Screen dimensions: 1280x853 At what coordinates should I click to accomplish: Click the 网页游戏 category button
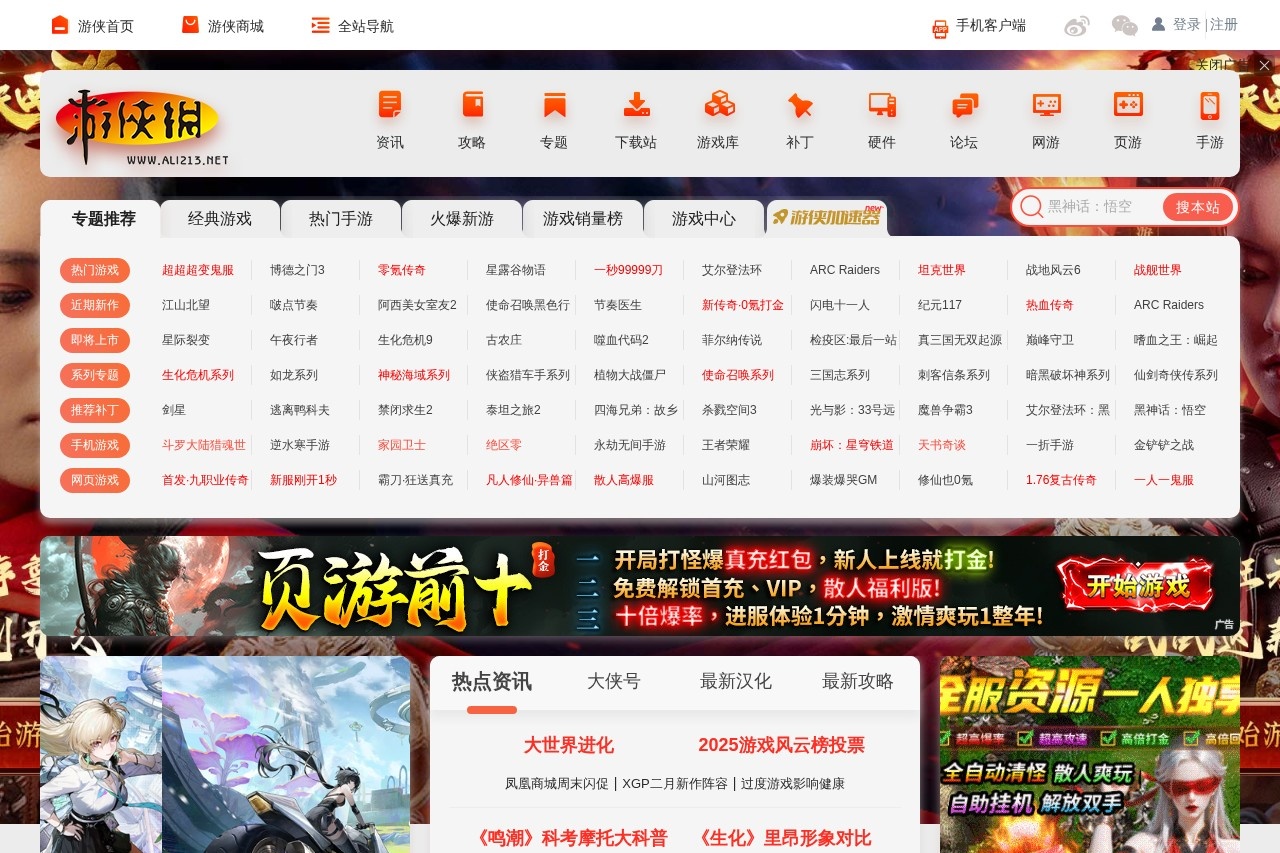click(x=95, y=480)
